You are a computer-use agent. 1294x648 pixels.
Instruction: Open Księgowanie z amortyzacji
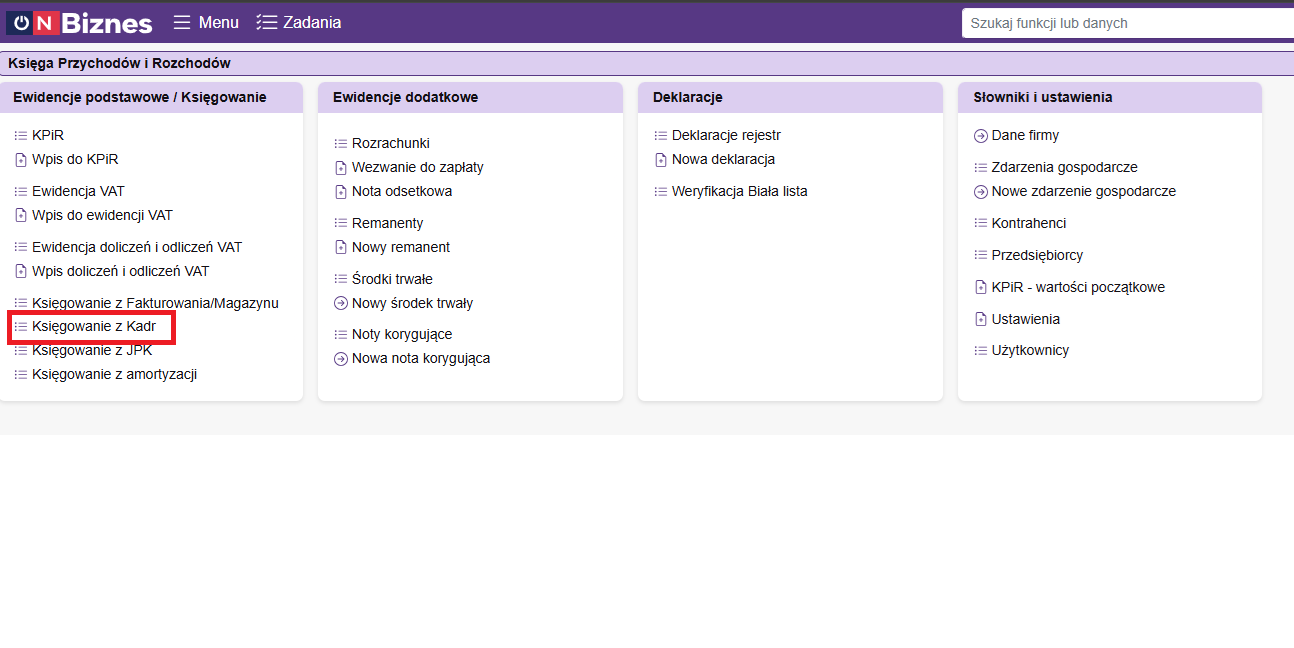pyautogui.click(x=114, y=374)
